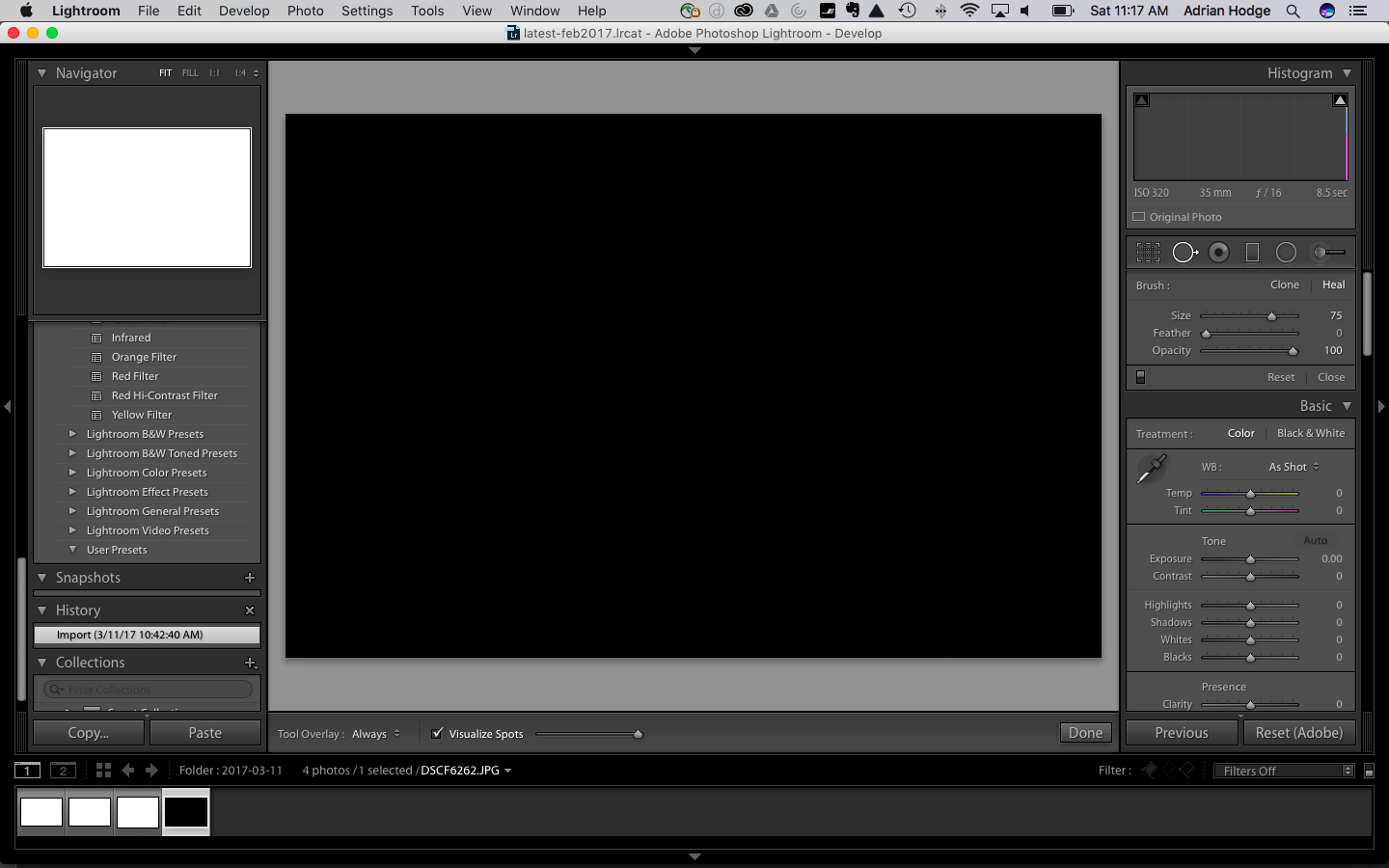Enable the Original Photo checkbox

tap(1139, 217)
